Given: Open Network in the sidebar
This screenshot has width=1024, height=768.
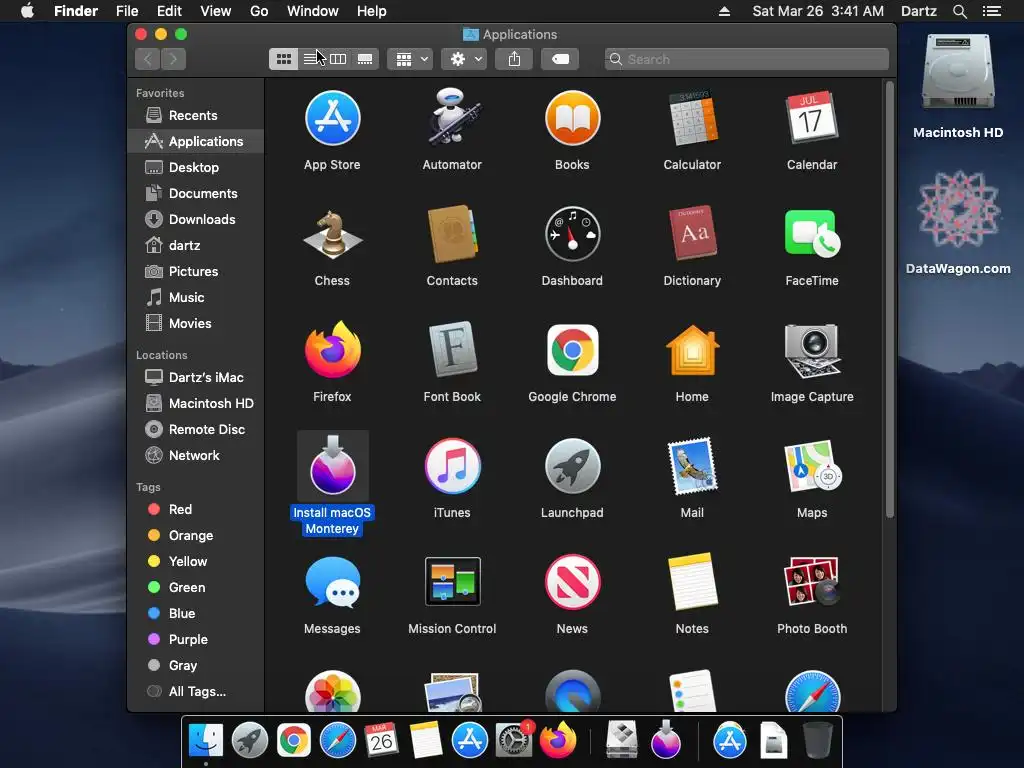Looking at the screenshot, I should tap(196, 456).
